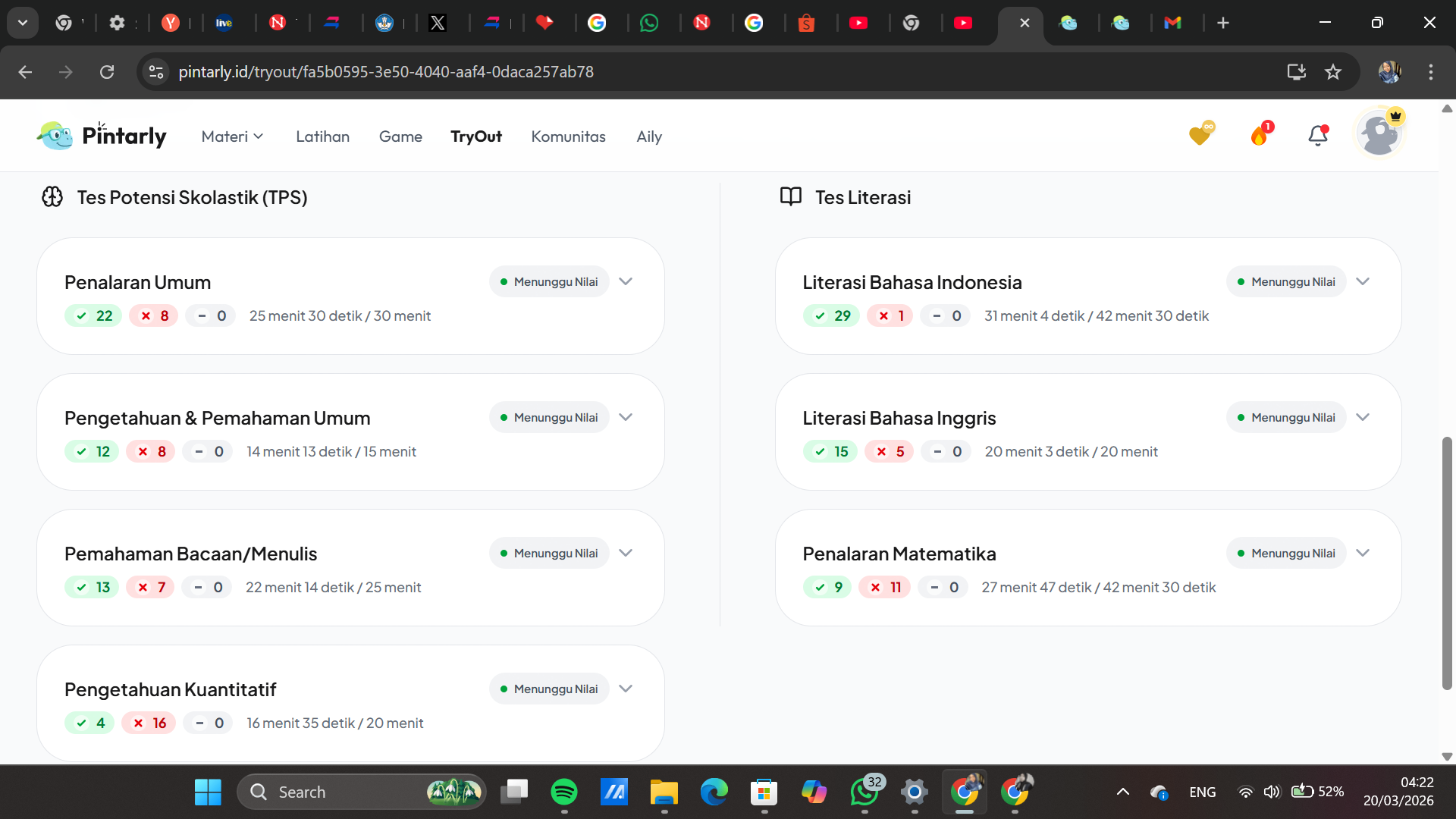Switch to the Shopee tab
This screenshot has height=819, width=1456.
click(806, 23)
